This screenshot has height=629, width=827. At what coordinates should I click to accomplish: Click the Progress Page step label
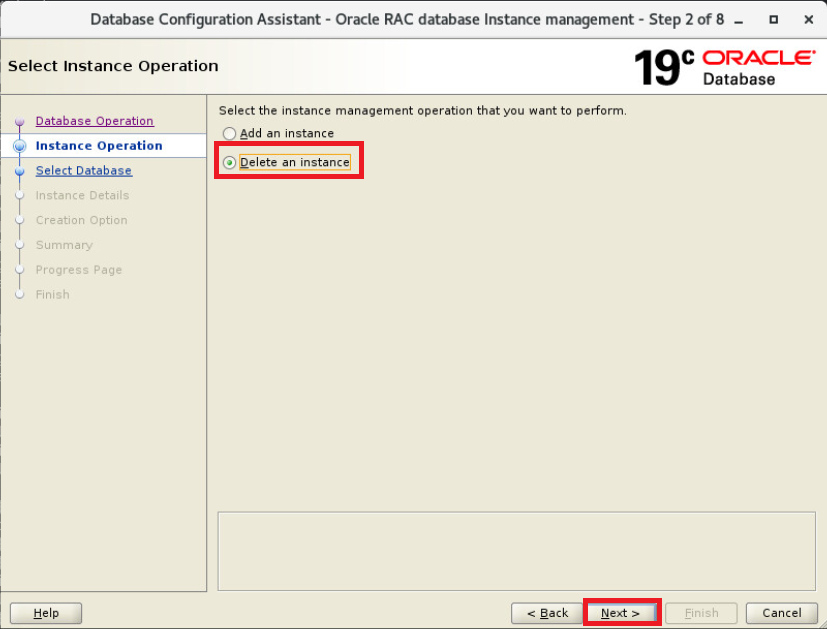click(79, 269)
